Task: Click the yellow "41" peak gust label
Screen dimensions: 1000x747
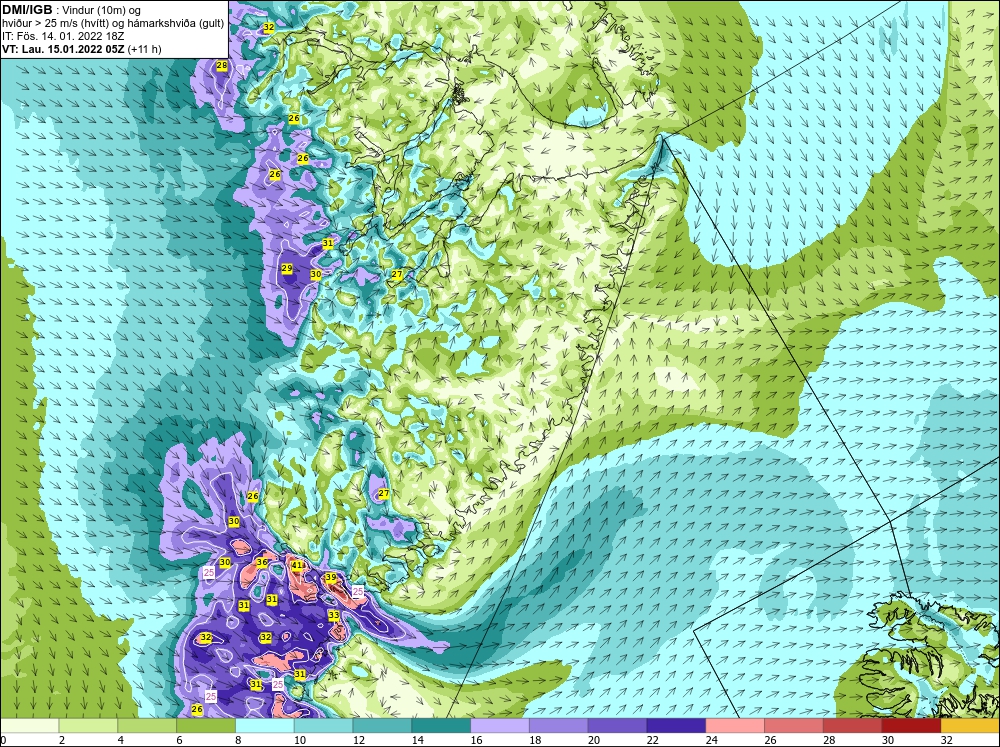Action: [x=297, y=566]
